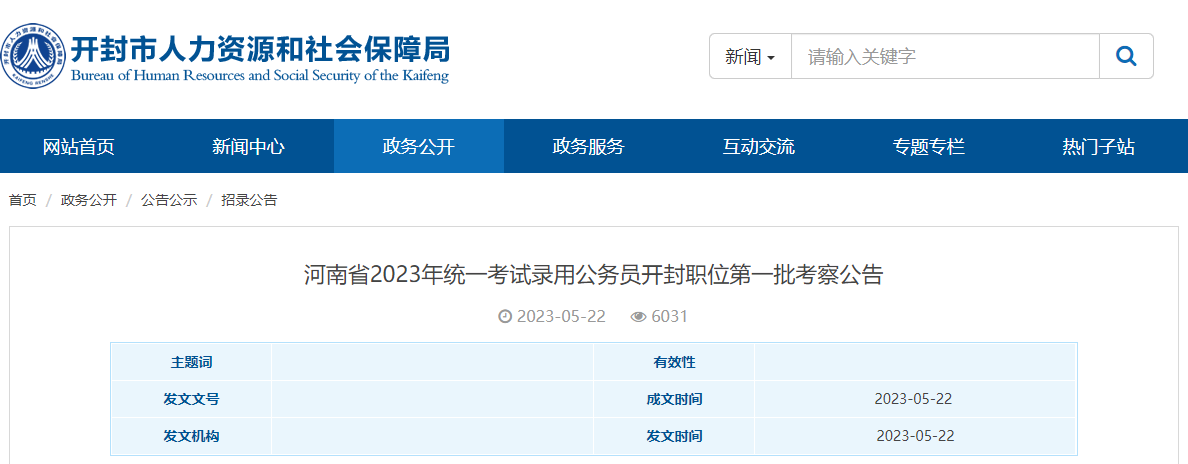Navigate to 互动交流 section
The height and width of the screenshot is (464, 1188).
pos(758,147)
